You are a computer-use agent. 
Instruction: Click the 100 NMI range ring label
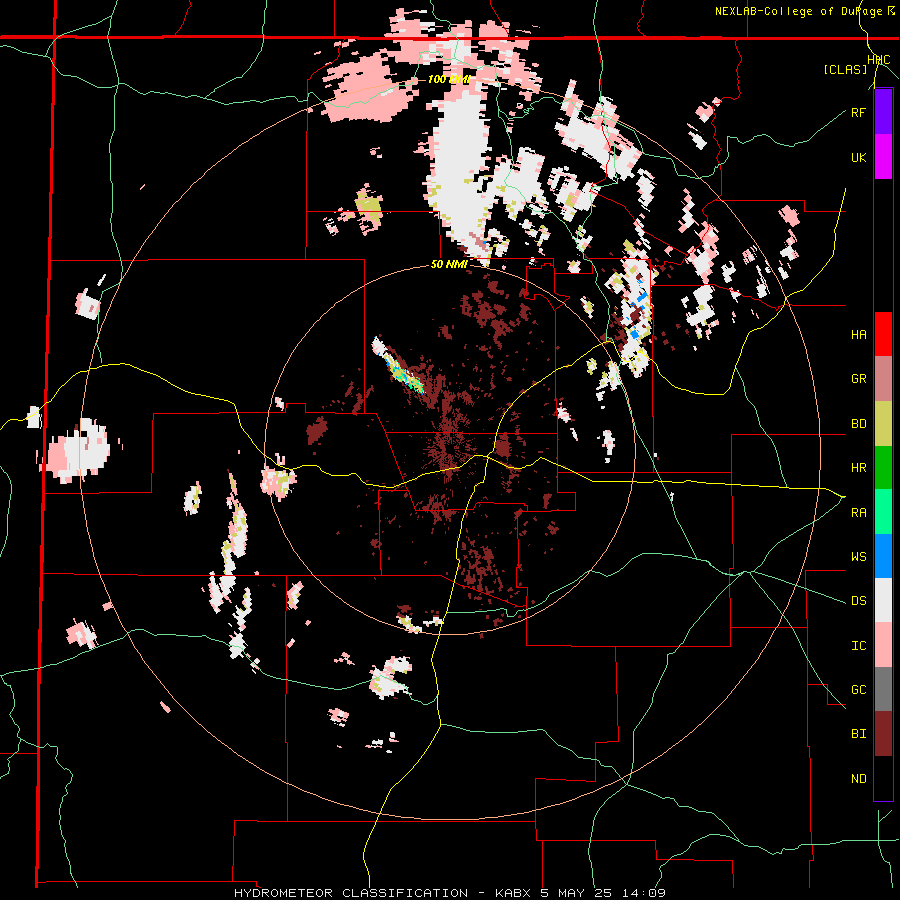click(449, 79)
